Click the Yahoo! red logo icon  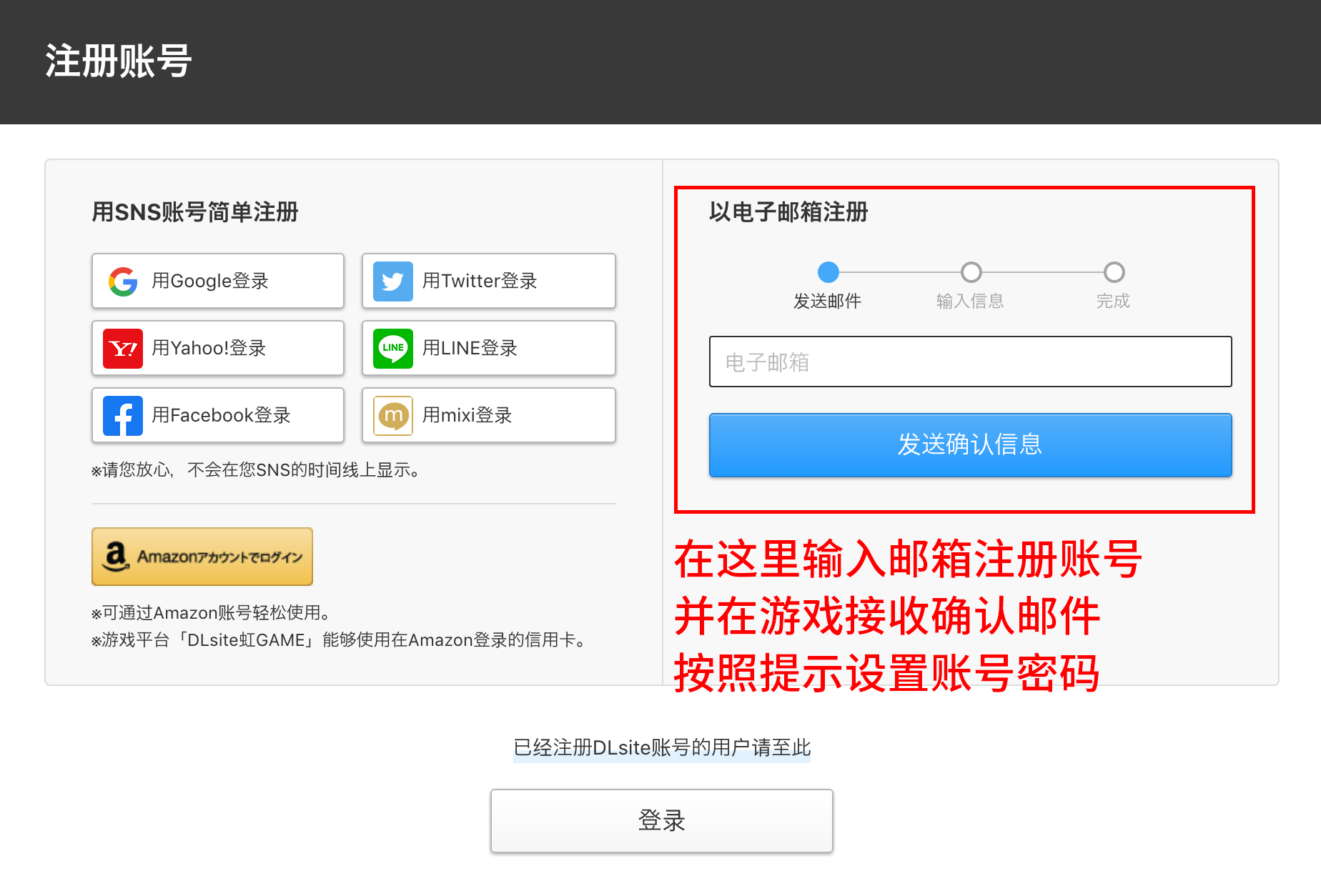click(x=123, y=349)
